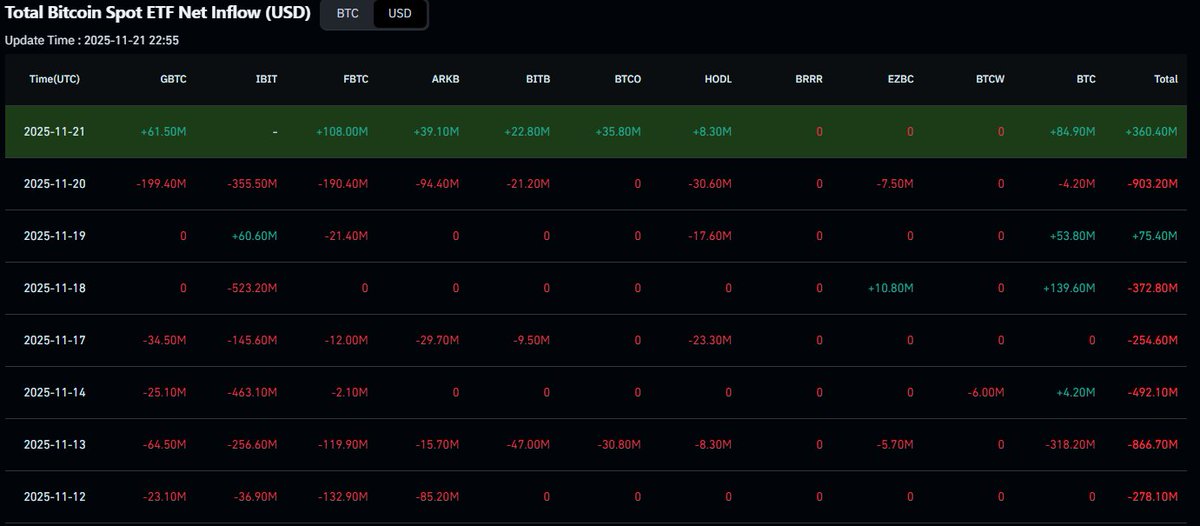
Task: Click the GBTC column header
Action: (172, 79)
